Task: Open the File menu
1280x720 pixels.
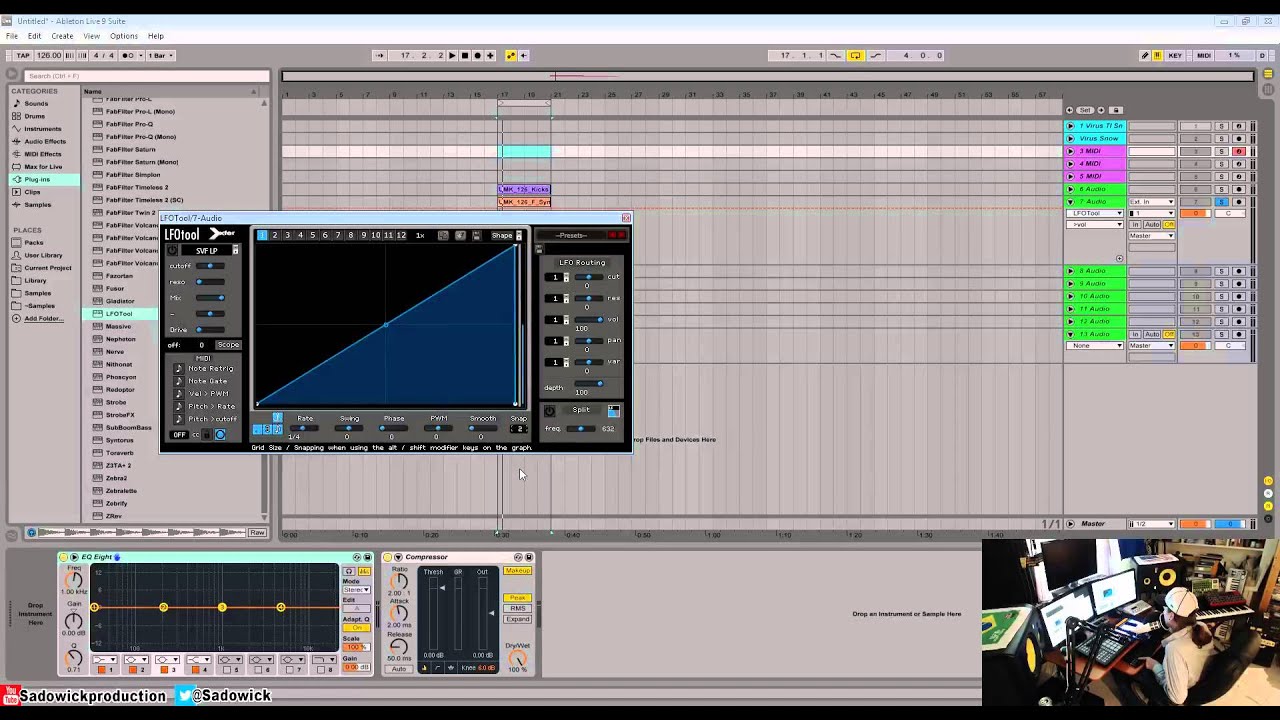Action: 12,36
